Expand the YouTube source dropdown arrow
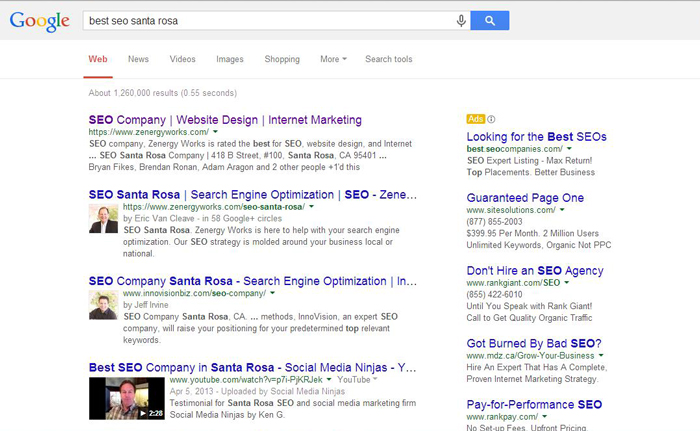This screenshot has height=431, width=700. click(x=375, y=379)
